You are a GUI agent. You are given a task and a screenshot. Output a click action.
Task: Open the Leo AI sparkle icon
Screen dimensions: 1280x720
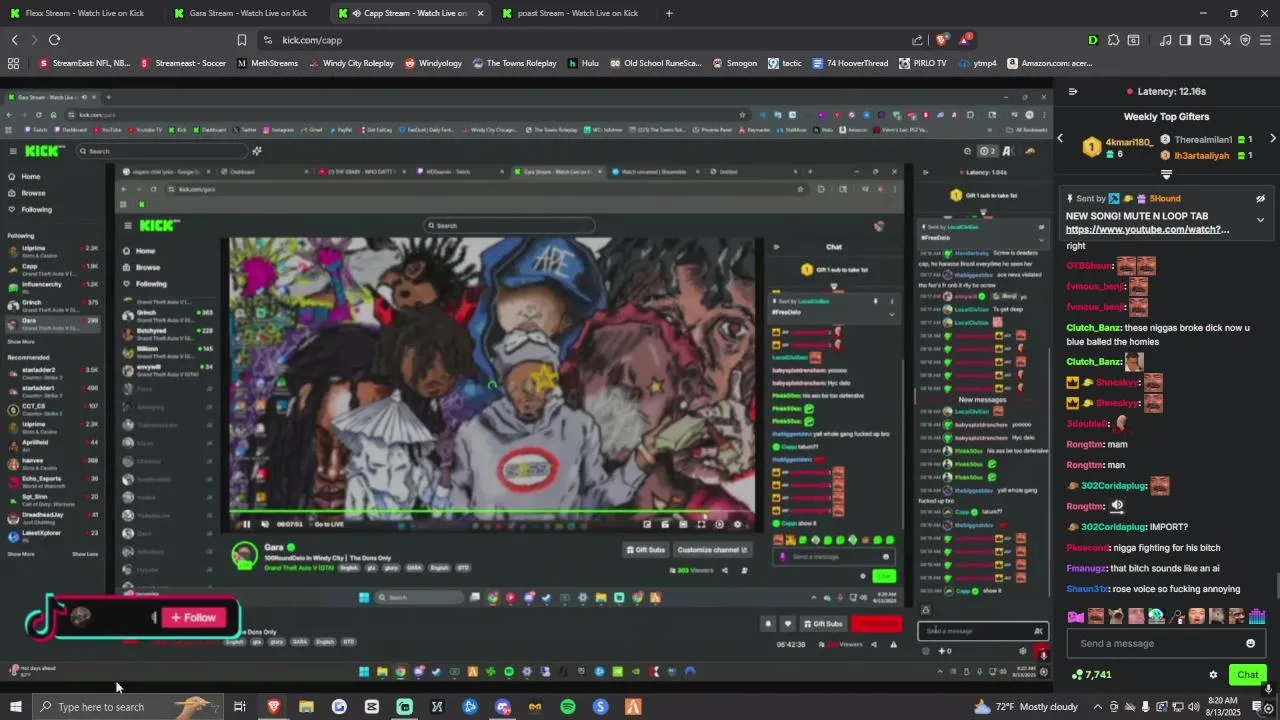coord(1225,40)
